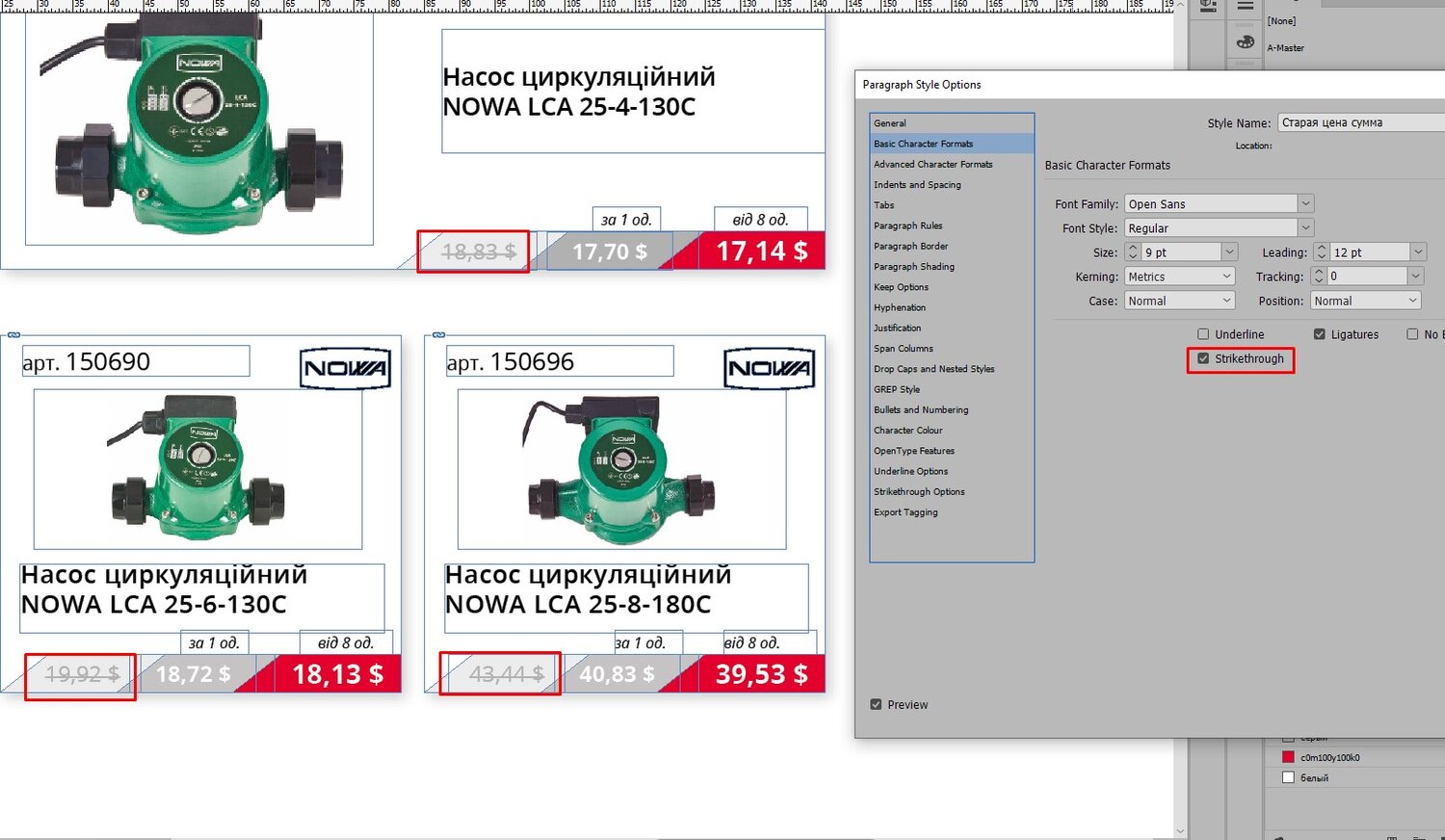Expand the Leading dropdown list
1445x840 pixels.
pyautogui.click(x=1418, y=251)
